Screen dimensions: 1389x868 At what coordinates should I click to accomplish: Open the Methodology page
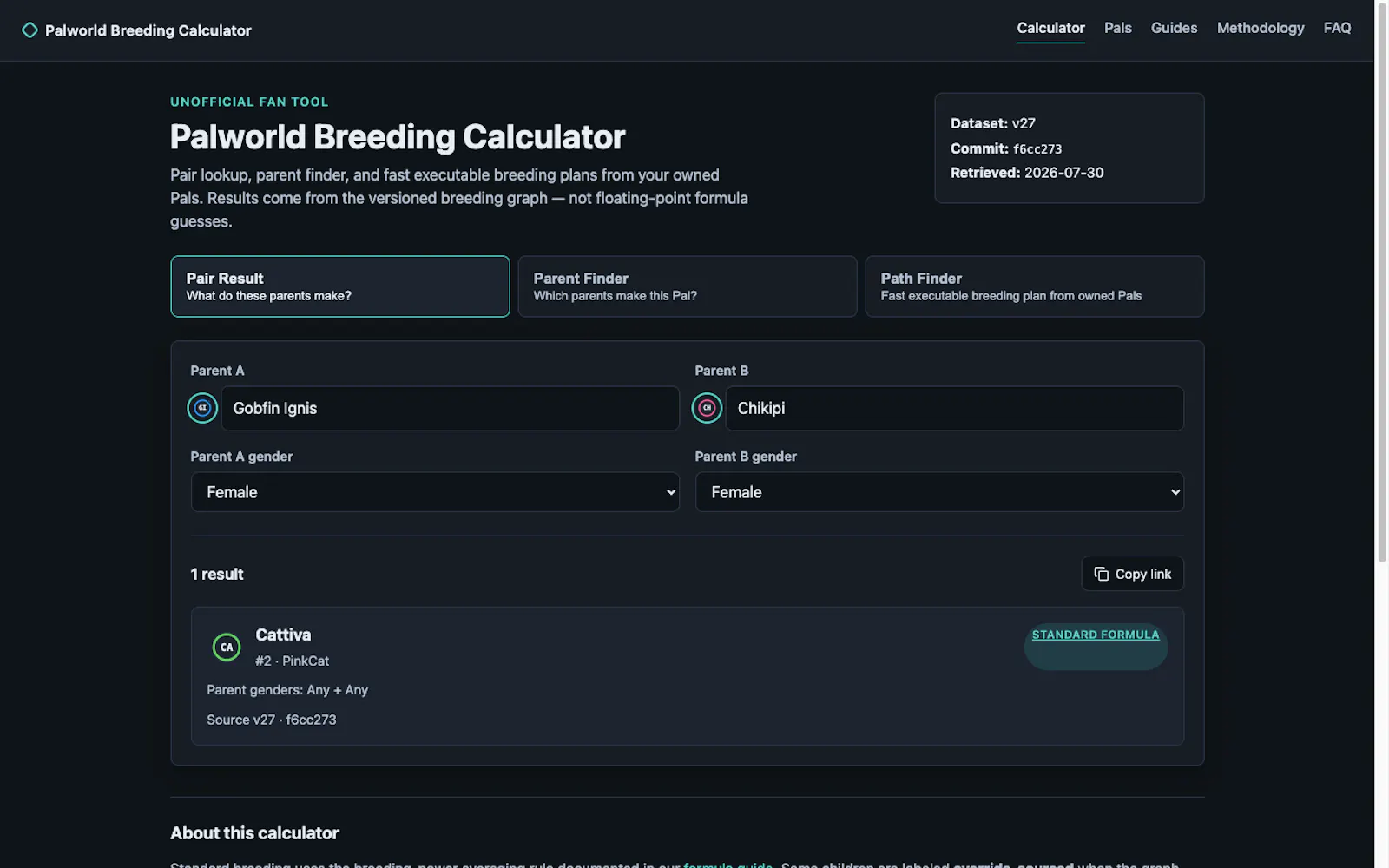1261,28
